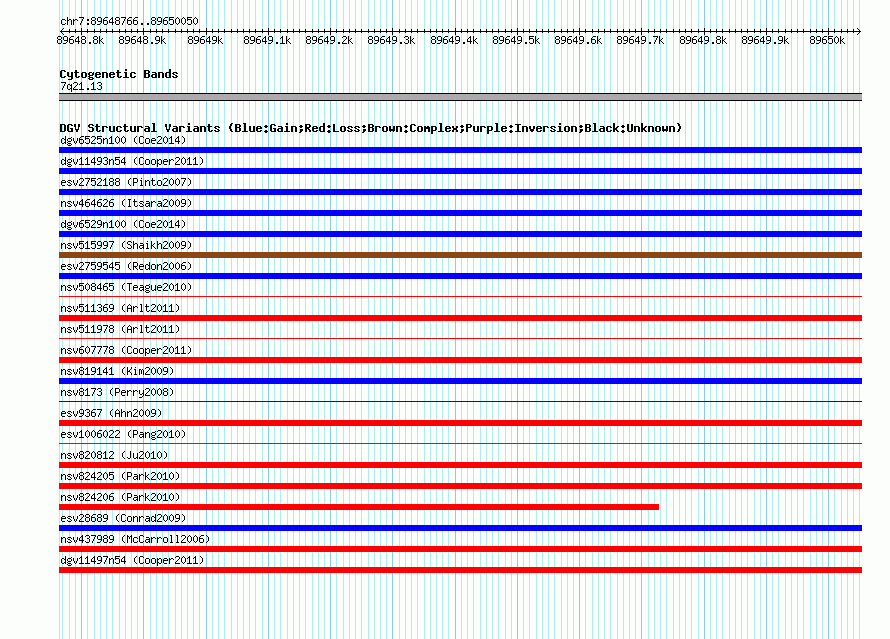Click the 89649.4k ruler tick label
The height and width of the screenshot is (639, 890).
(454, 40)
